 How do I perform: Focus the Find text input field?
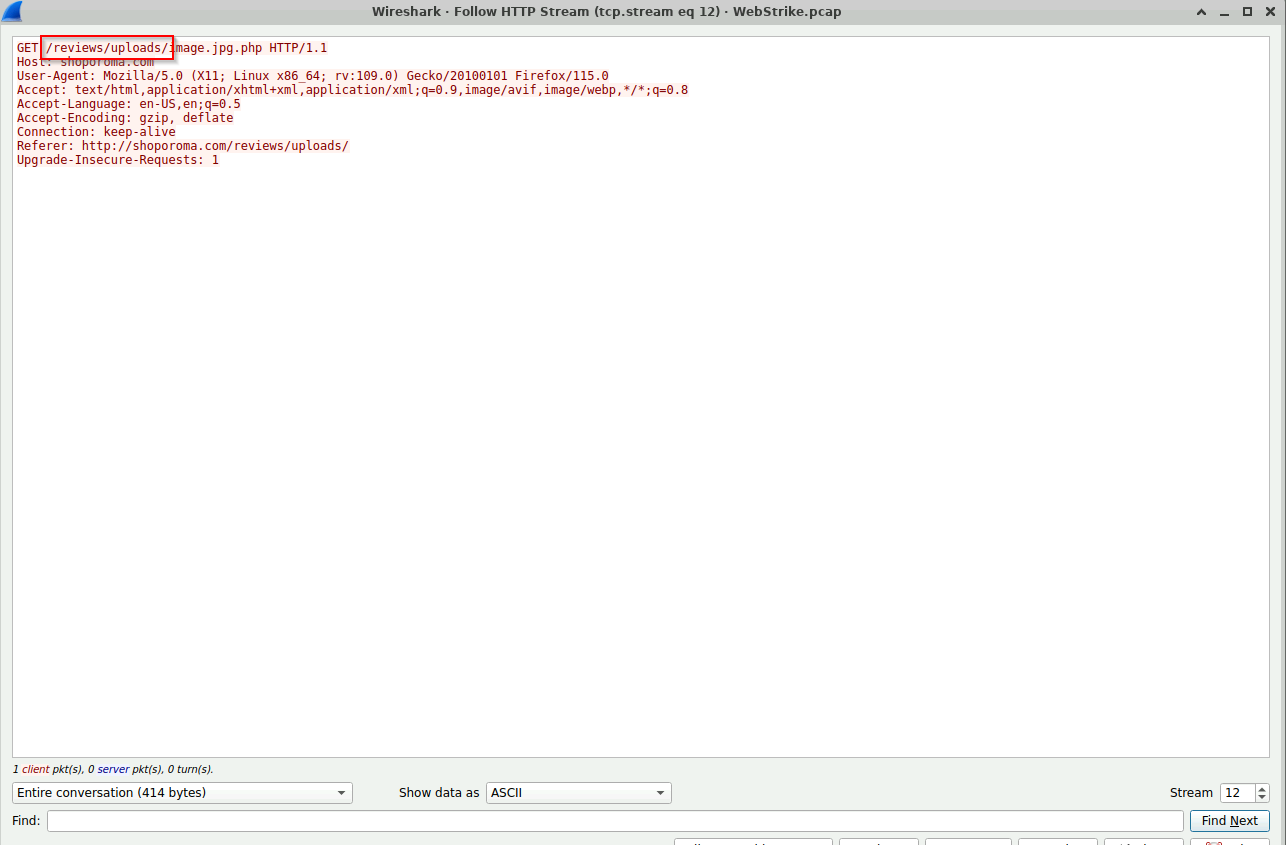click(614, 821)
